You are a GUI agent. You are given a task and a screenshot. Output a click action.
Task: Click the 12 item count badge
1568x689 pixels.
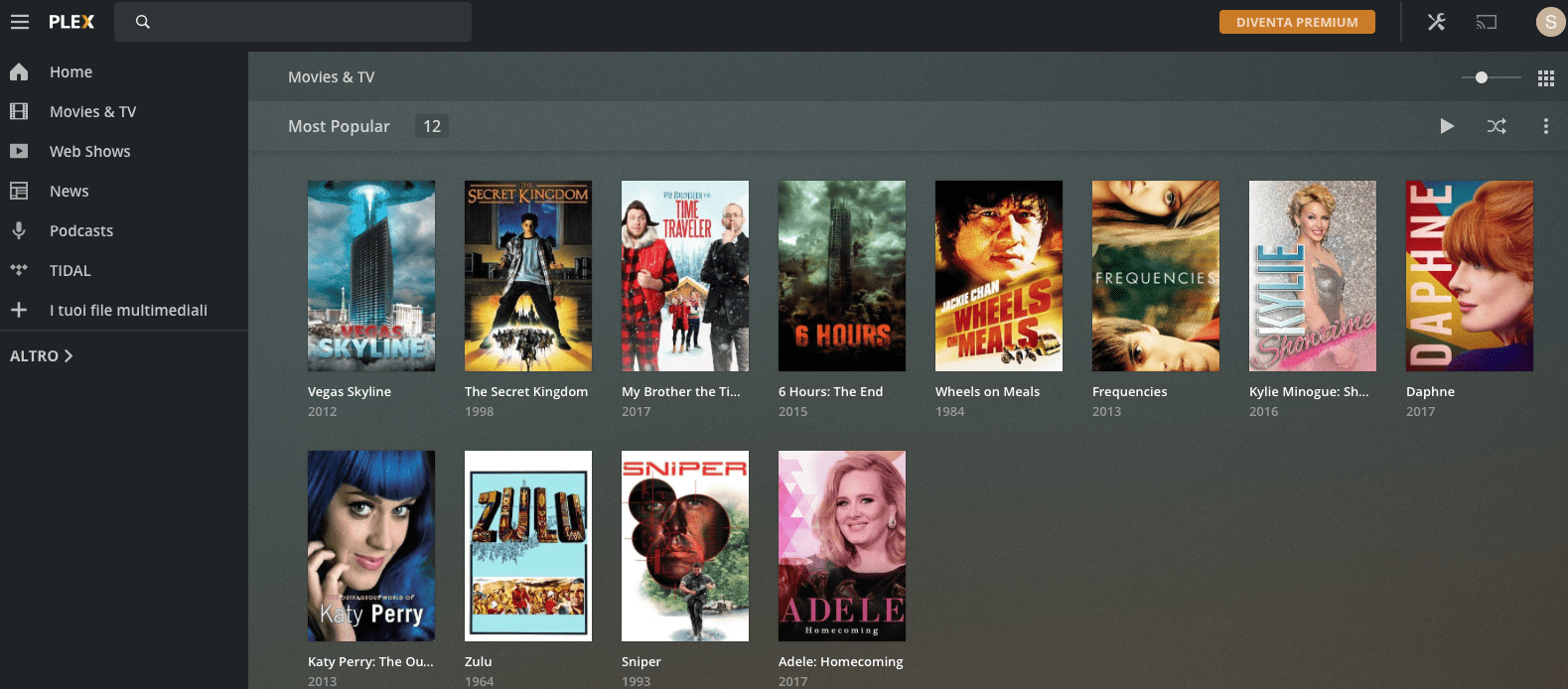(x=432, y=126)
